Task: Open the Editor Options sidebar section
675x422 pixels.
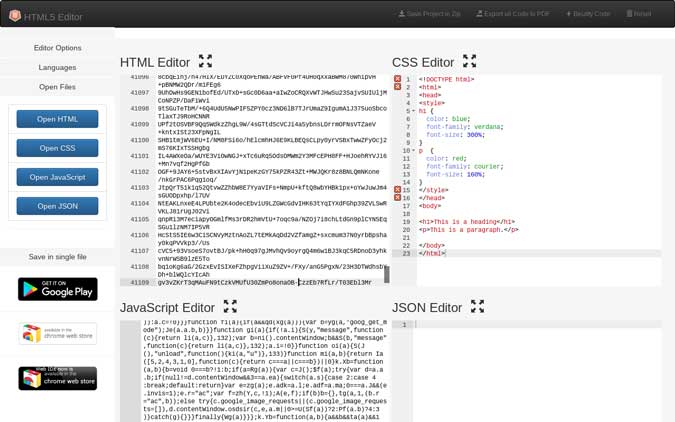Action: point(58,48)
